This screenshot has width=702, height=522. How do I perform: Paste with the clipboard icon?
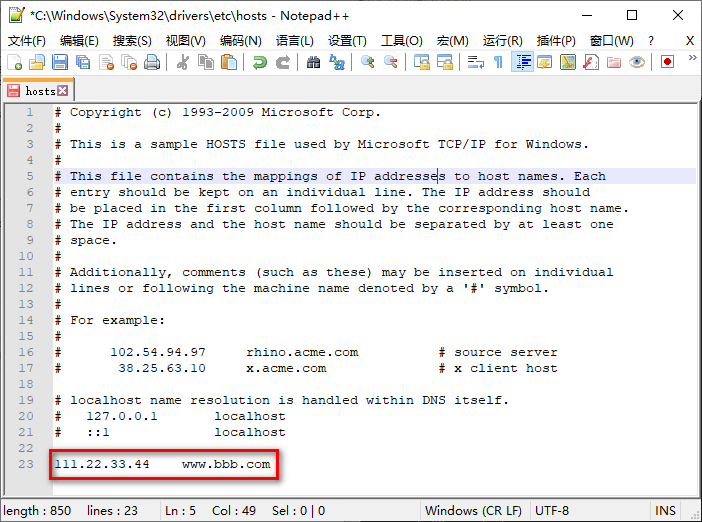[x=229, y=62]
